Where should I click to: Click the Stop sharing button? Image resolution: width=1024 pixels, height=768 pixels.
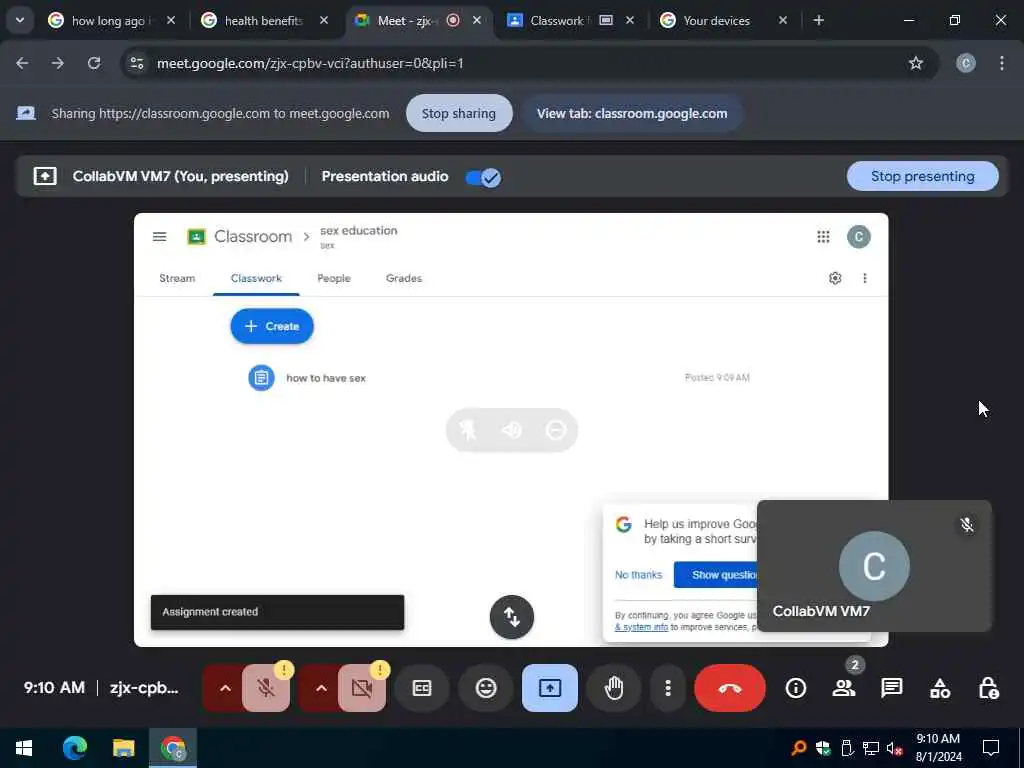point(458,114)
